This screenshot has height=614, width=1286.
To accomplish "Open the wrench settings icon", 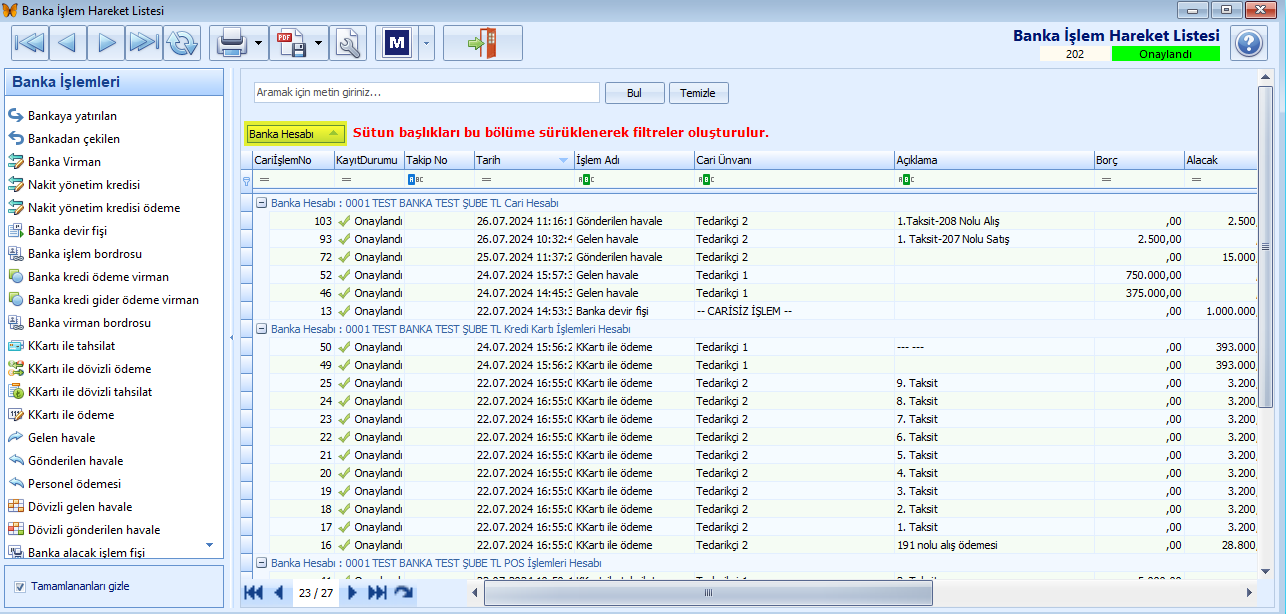I will click(x=349, y=43).
